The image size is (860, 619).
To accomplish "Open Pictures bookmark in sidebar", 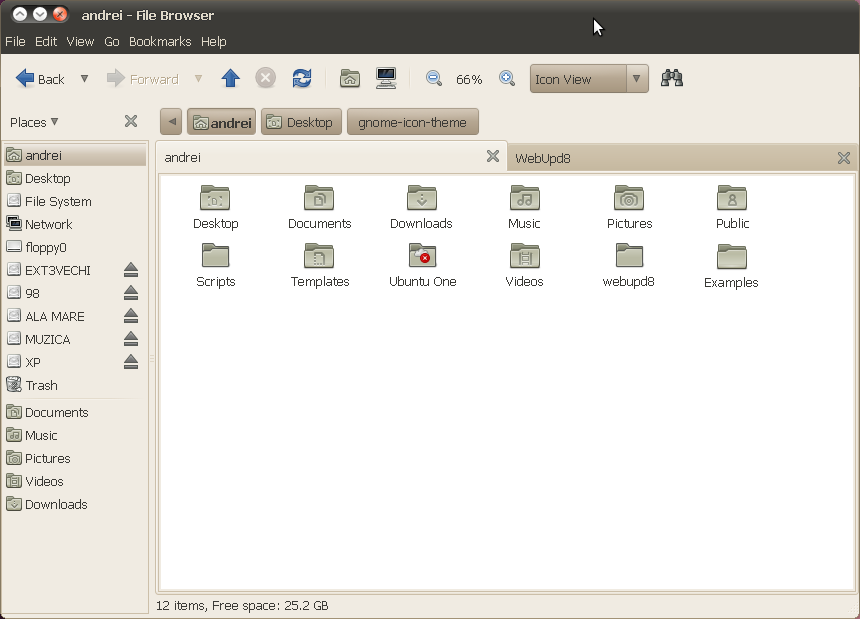I will coord(75,458).
